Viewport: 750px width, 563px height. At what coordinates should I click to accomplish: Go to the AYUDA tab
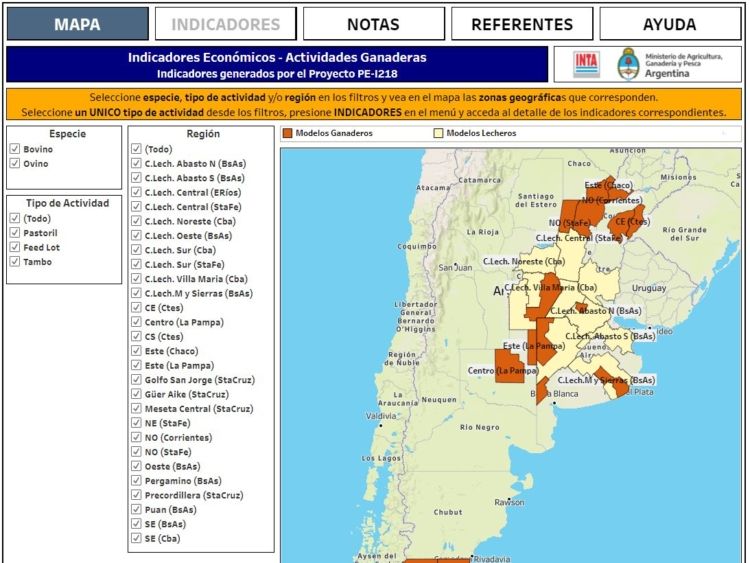click(670, 24)
